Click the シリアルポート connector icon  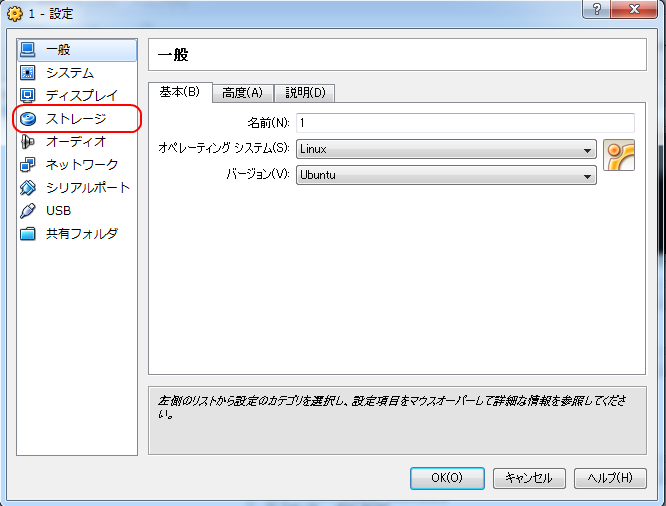tap(28, 187)
